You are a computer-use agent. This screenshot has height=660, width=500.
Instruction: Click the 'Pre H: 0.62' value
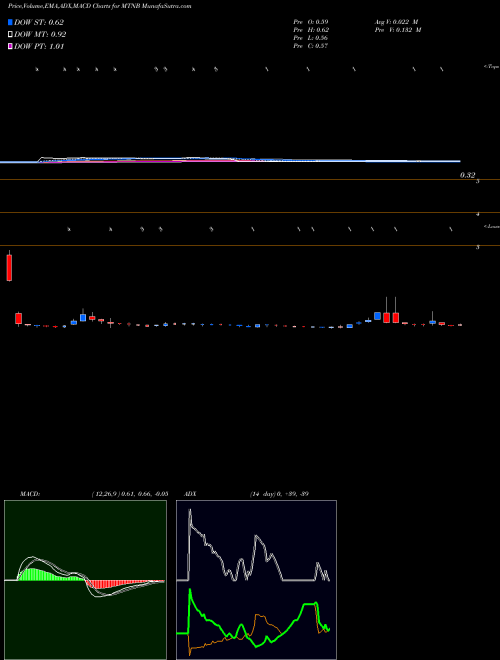(311, 30)
